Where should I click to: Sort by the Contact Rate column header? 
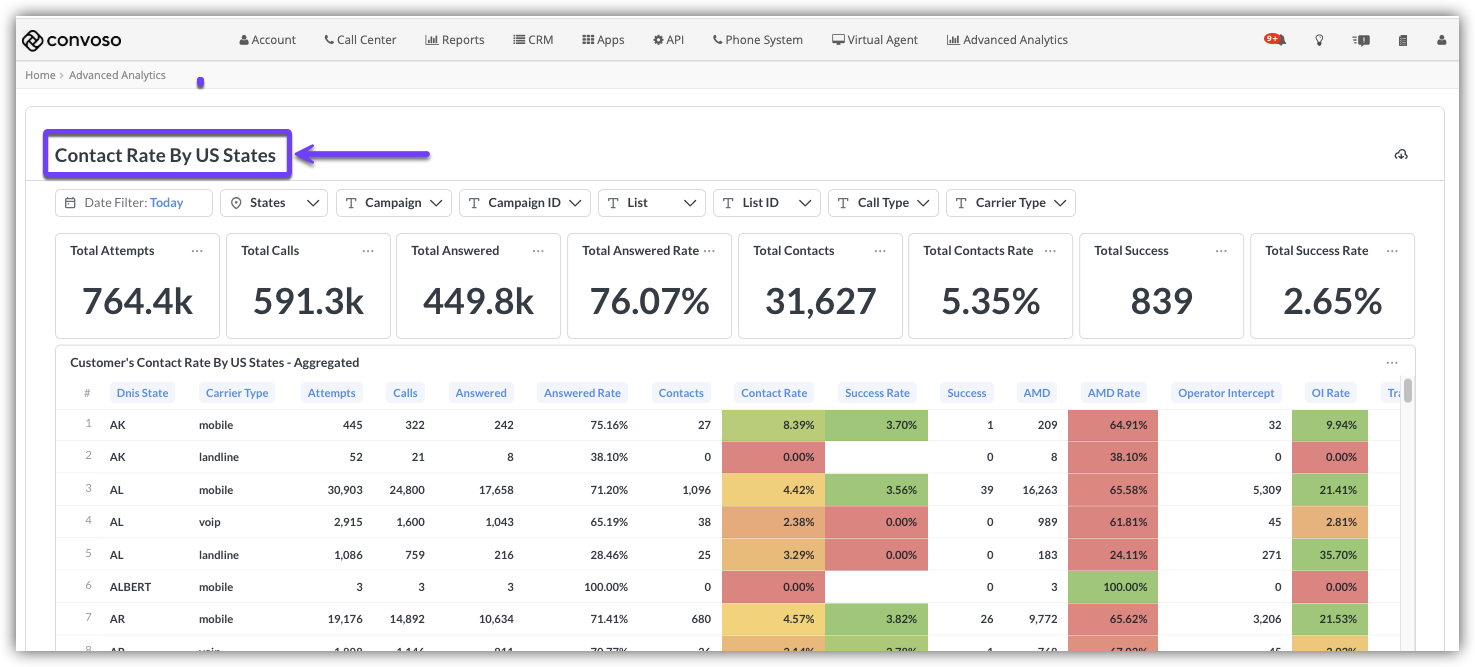[x=773, y=393]
